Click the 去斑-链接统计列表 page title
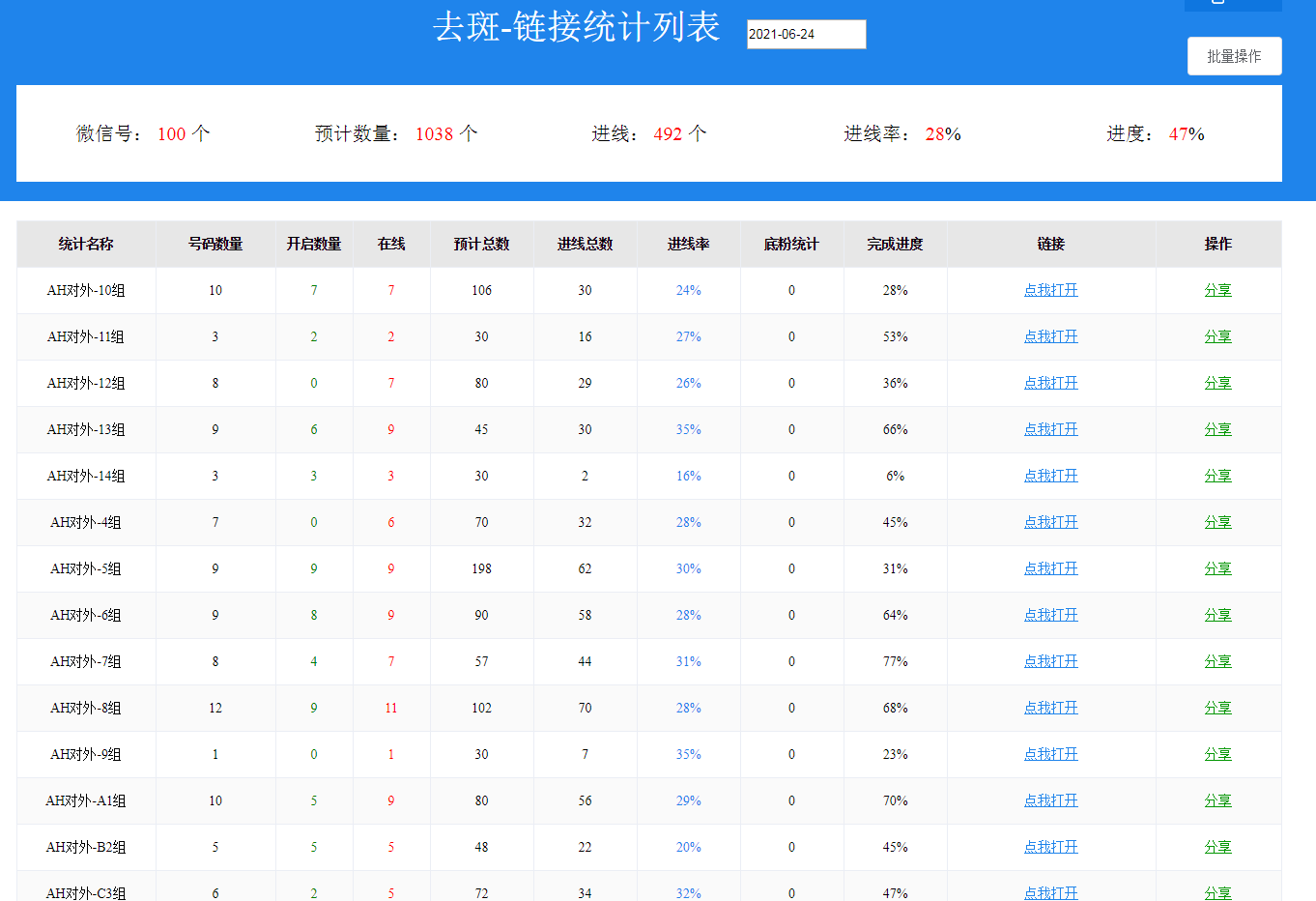This screenshot has width=1316, height=901. click(577, 27)
